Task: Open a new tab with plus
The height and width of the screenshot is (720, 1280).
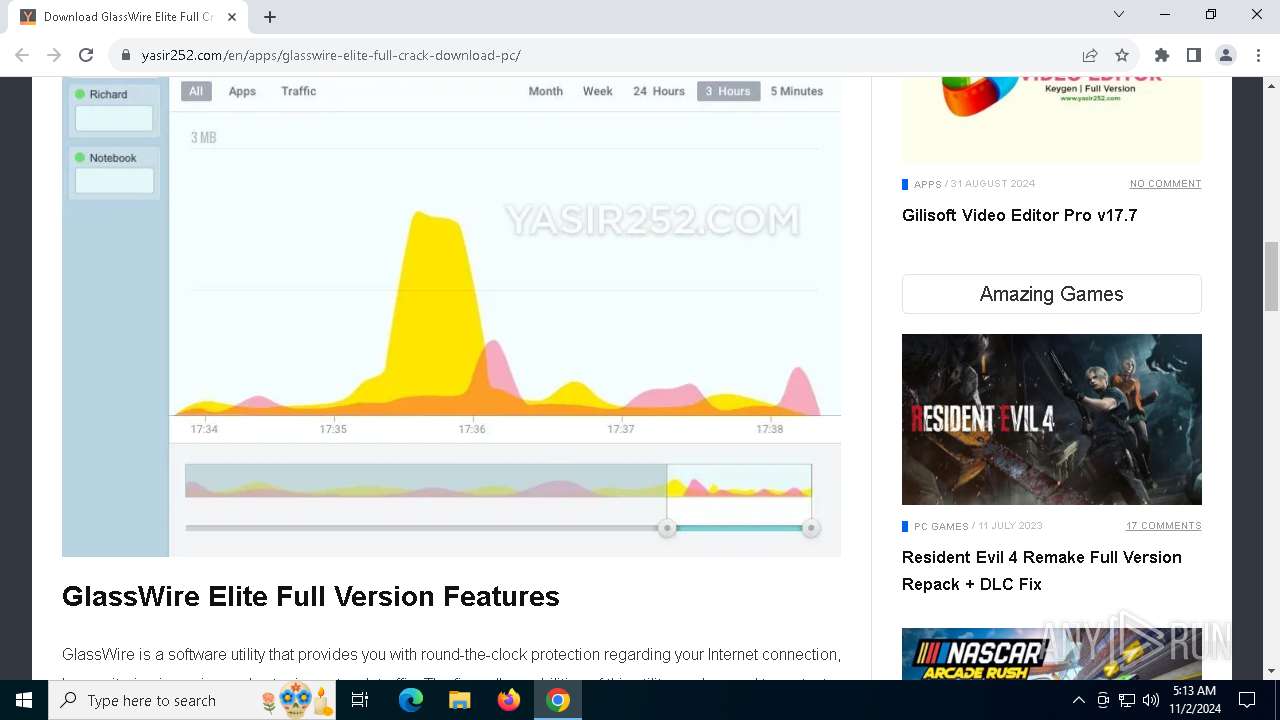Action: [270, 17]
